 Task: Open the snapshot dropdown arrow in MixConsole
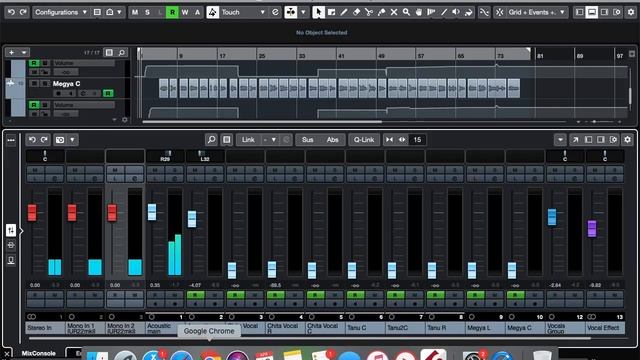pos(72,140)
